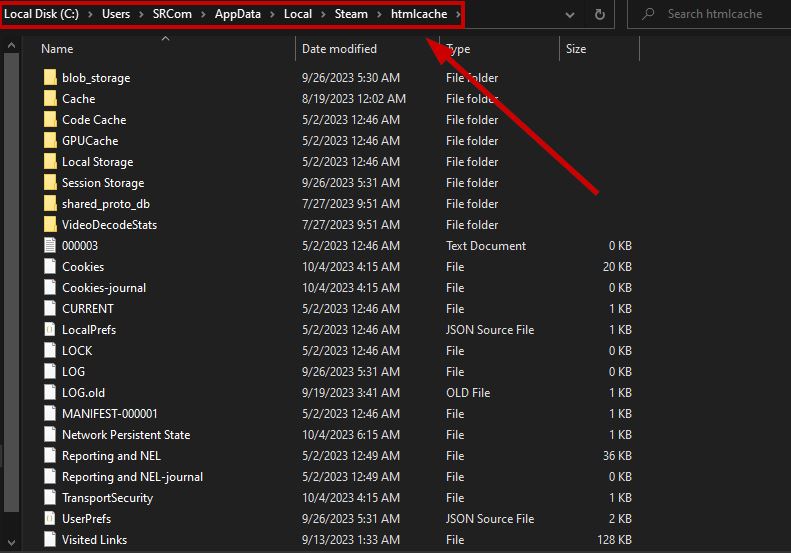Click the Size column header
This screenshot has width=791, height=553.
coord(577,49)
